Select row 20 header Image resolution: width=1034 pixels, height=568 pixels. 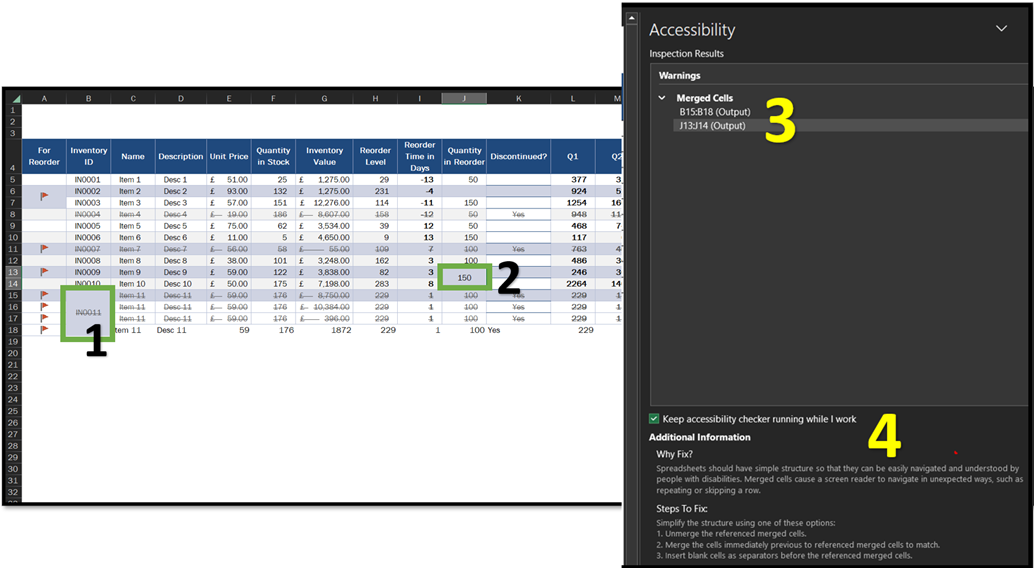pyautogui.click(x=13, y=353)
